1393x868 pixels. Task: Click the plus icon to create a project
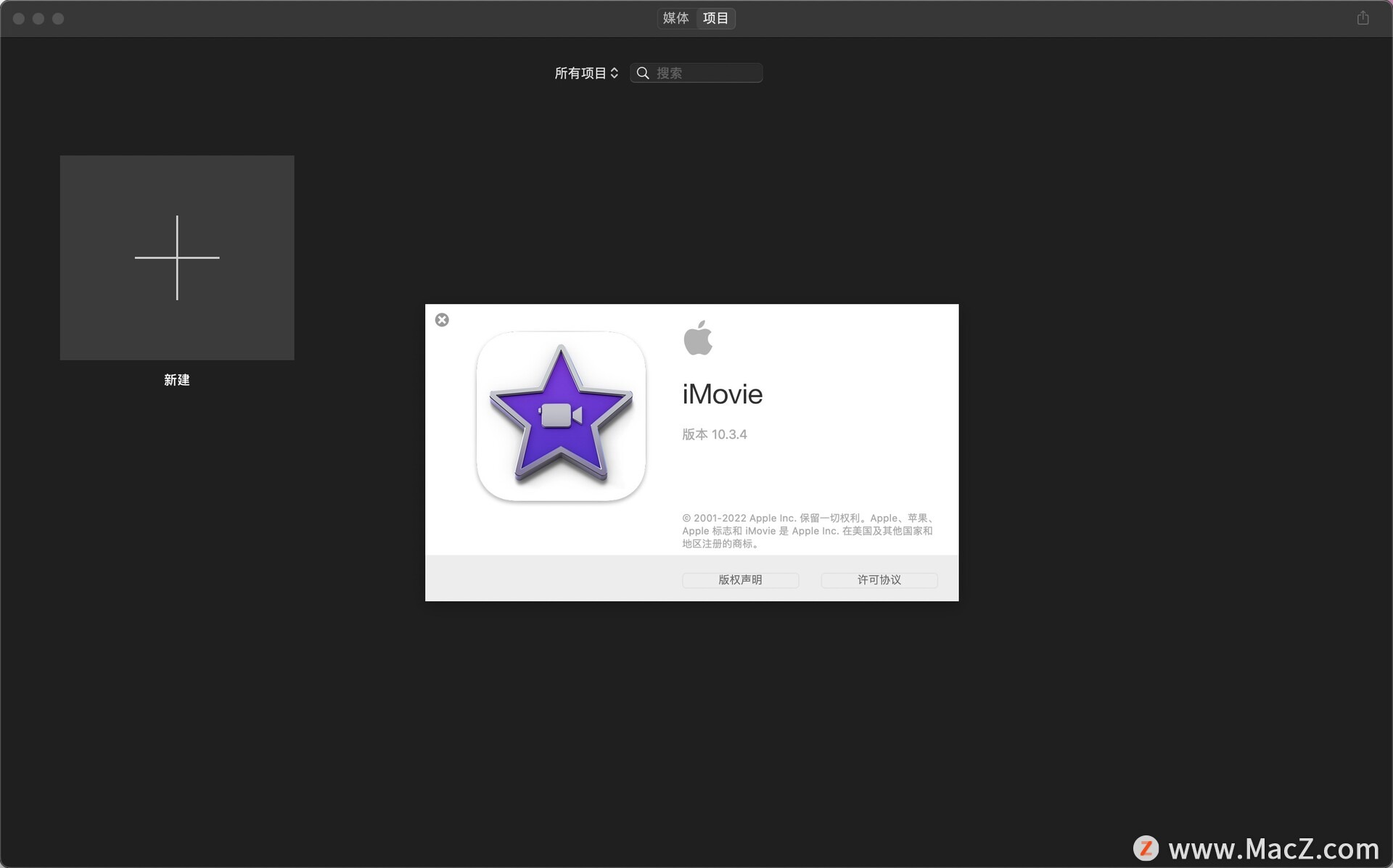176,257
